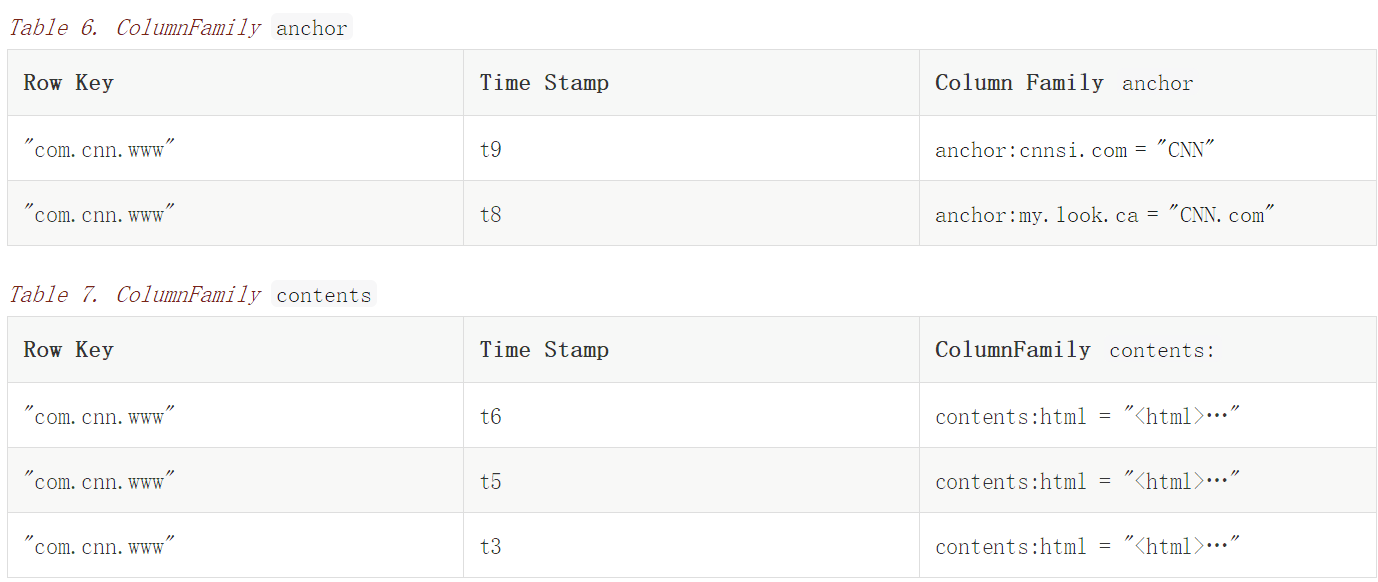
Task: Select the Time Stamp header in the contents table
Action: pos(544,350)
